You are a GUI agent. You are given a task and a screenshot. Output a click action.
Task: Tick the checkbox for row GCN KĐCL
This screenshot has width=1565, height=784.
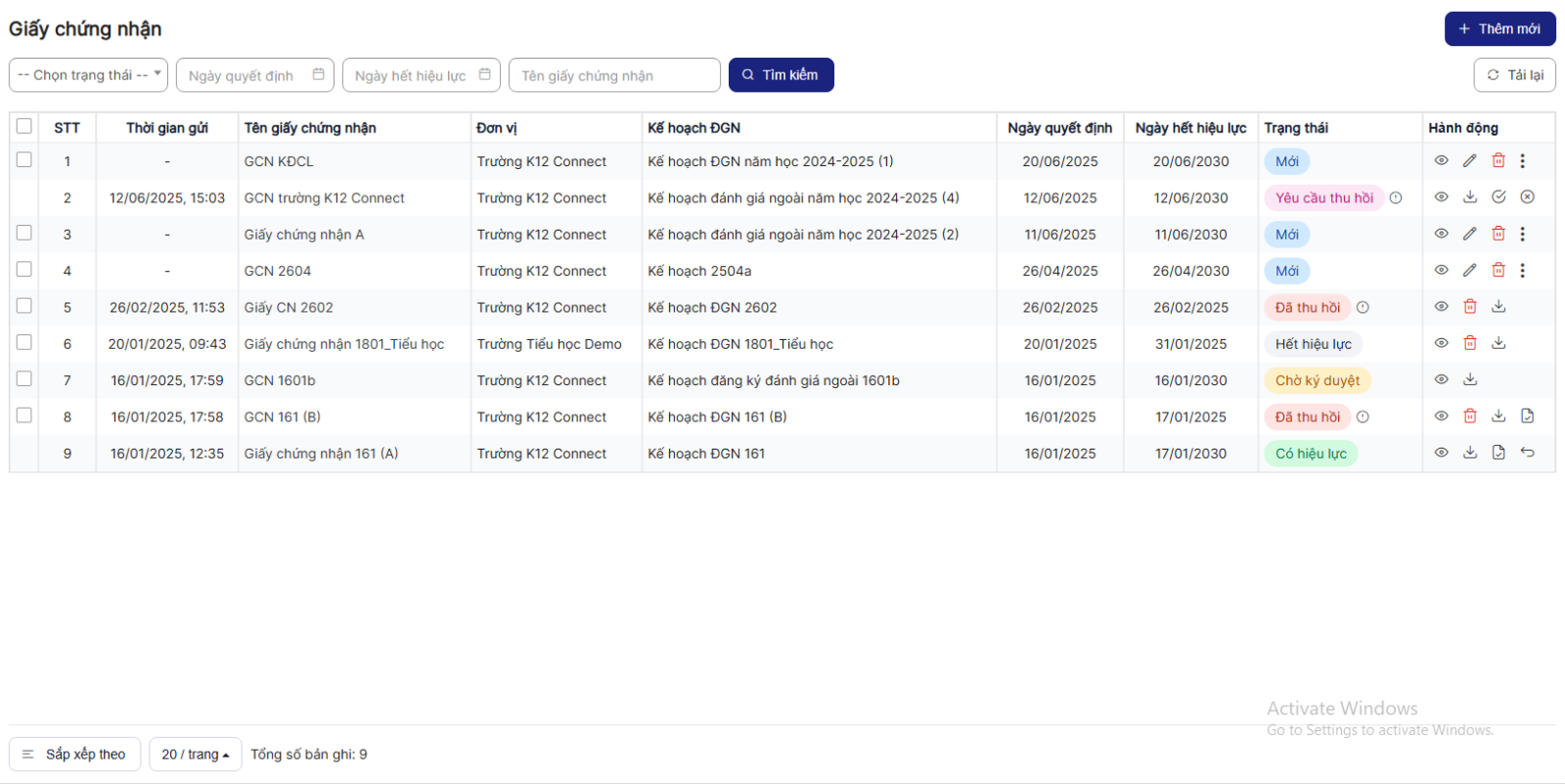(24, 160)
